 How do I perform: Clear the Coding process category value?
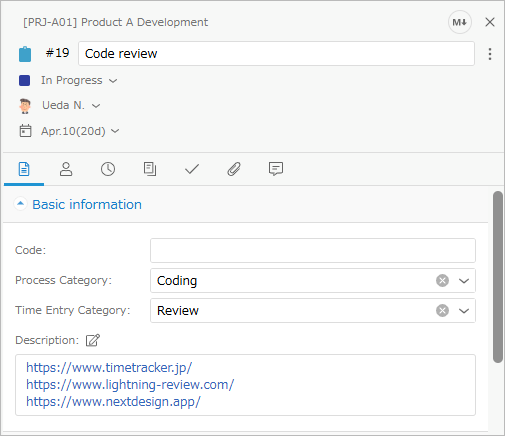click(x=442, y=281)
